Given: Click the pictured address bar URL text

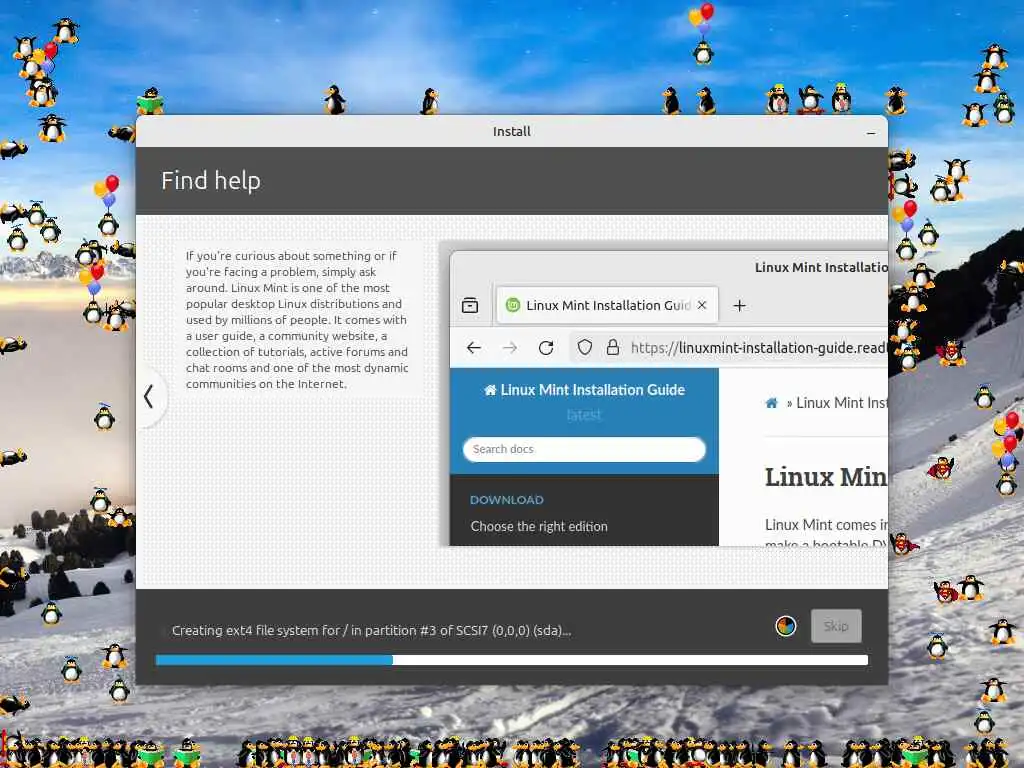Looking at the screenshot, I should click(759, 348).
